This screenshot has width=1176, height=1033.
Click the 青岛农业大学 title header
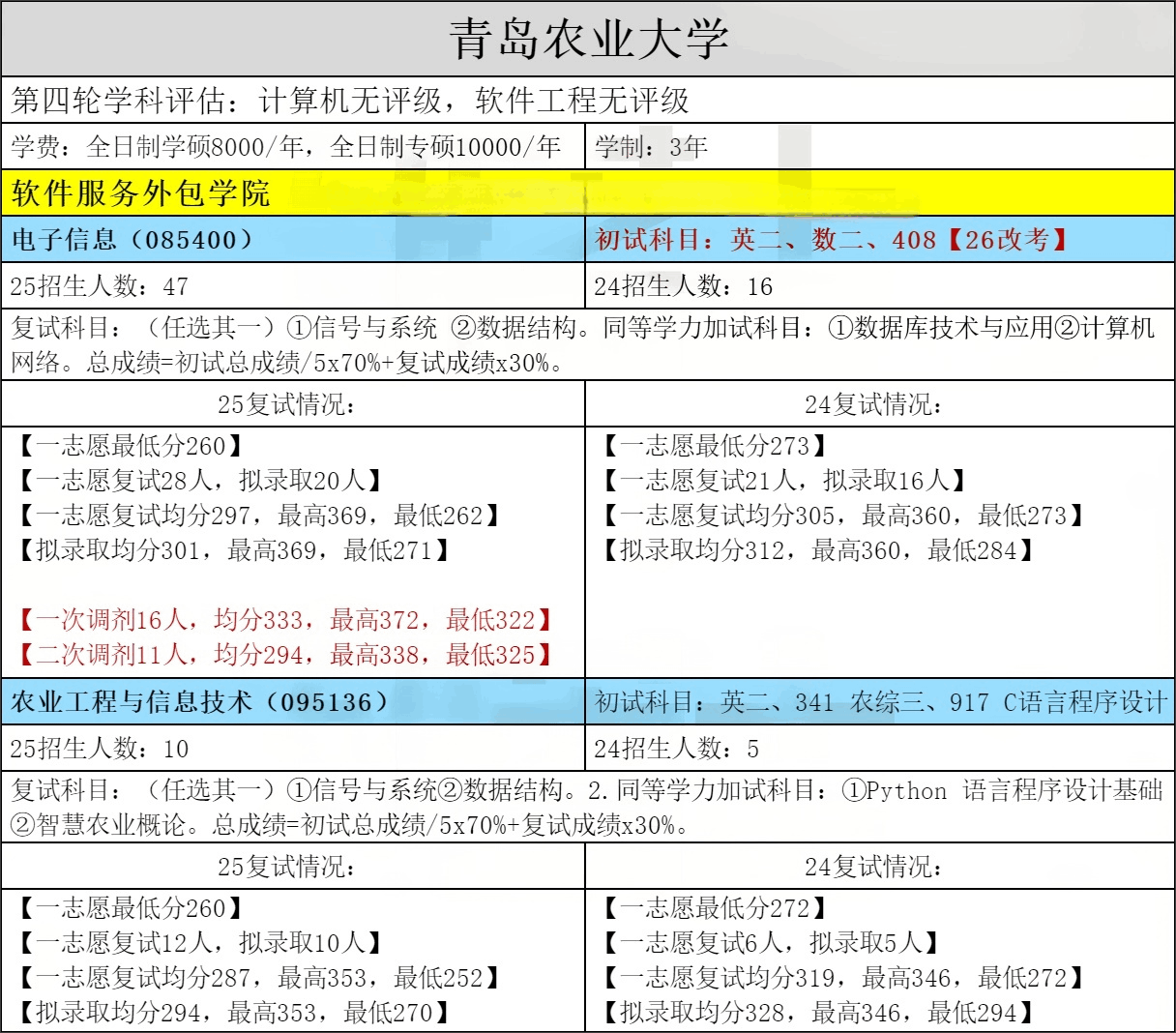(588, 39)
